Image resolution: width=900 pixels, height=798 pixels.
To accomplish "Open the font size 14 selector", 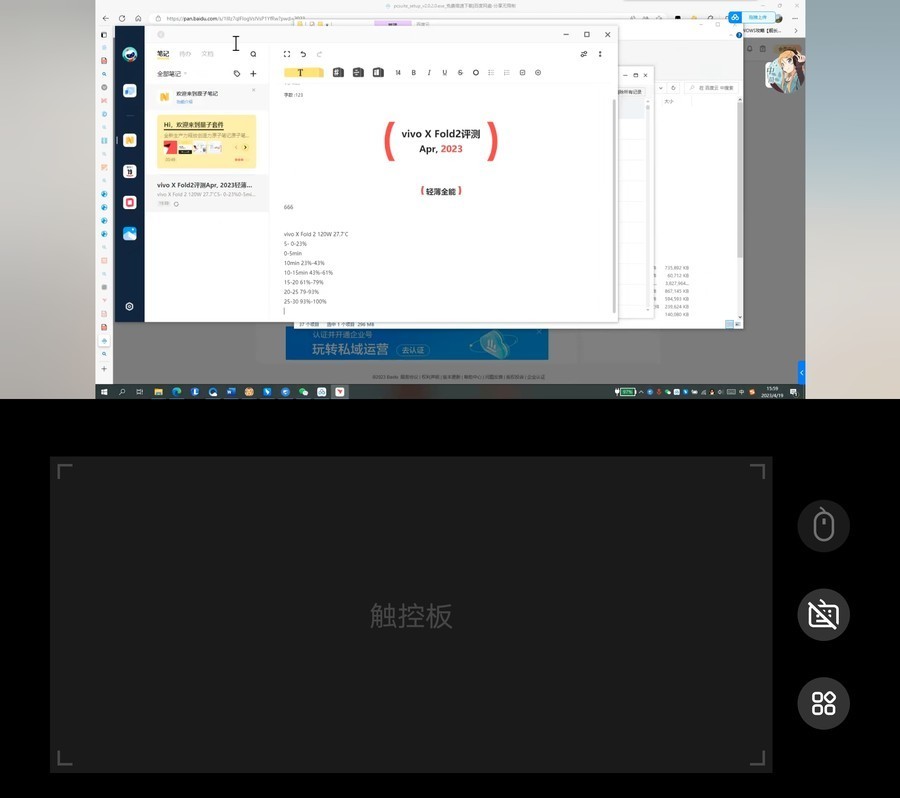I will 398,72.
